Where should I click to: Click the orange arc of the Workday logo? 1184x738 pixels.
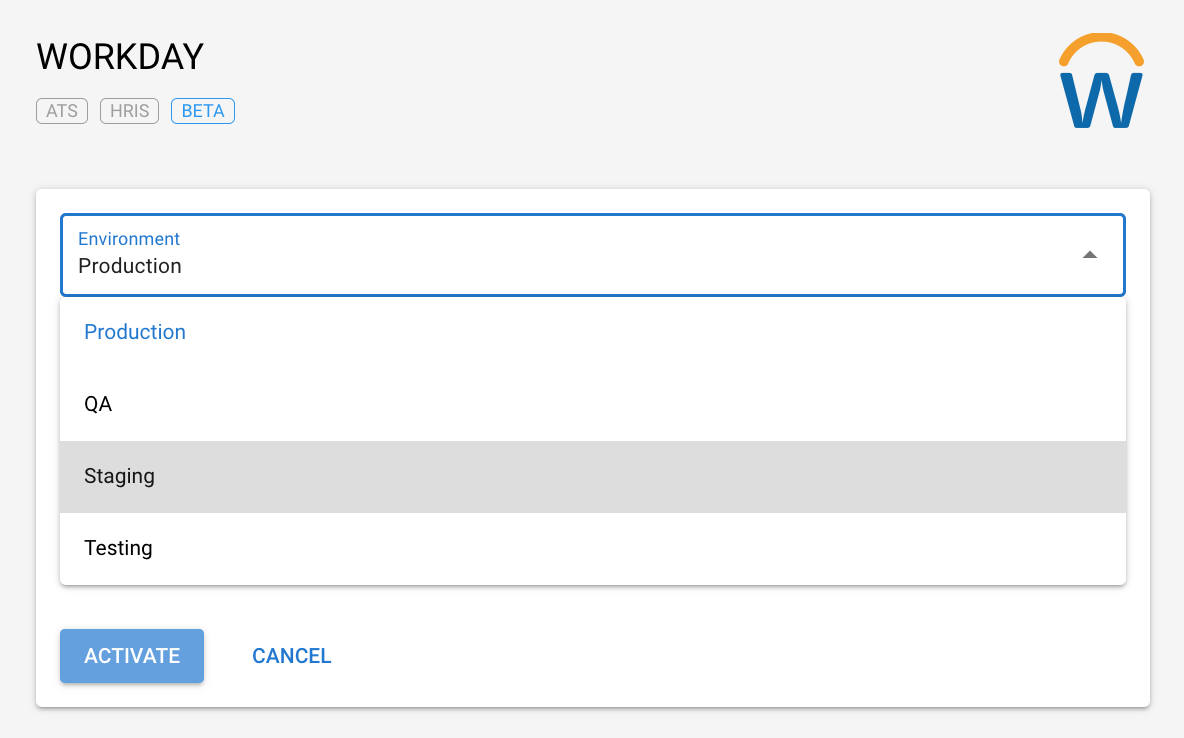click(1100, 40)
